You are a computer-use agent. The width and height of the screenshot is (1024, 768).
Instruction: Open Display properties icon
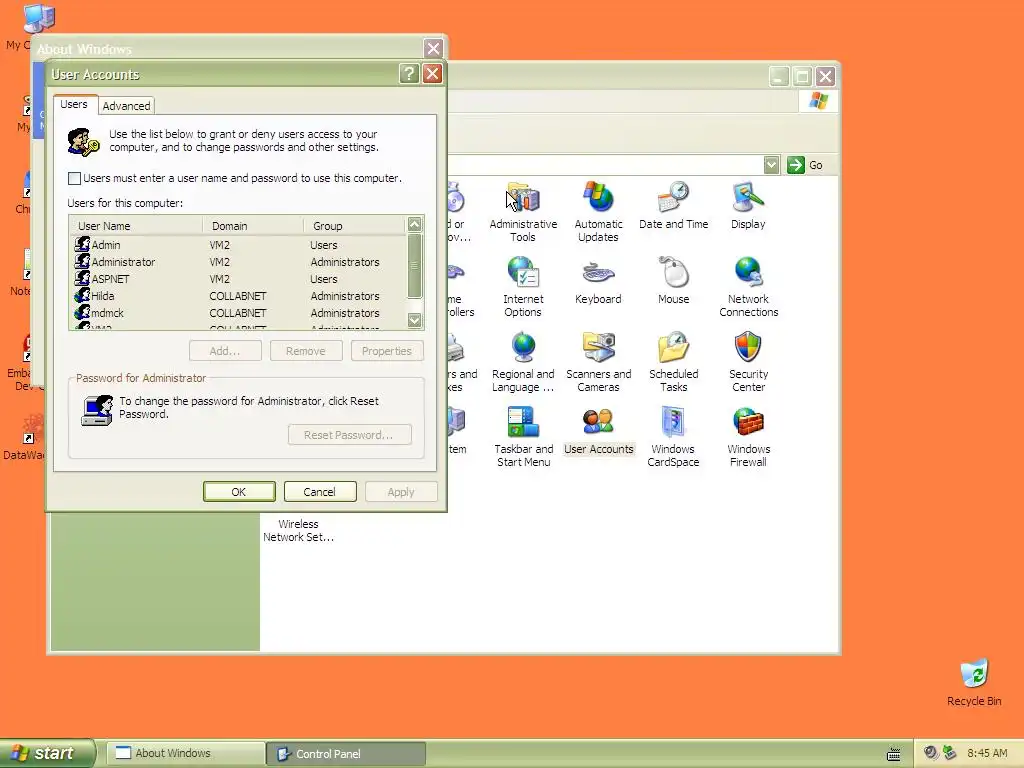click(748, 205)
